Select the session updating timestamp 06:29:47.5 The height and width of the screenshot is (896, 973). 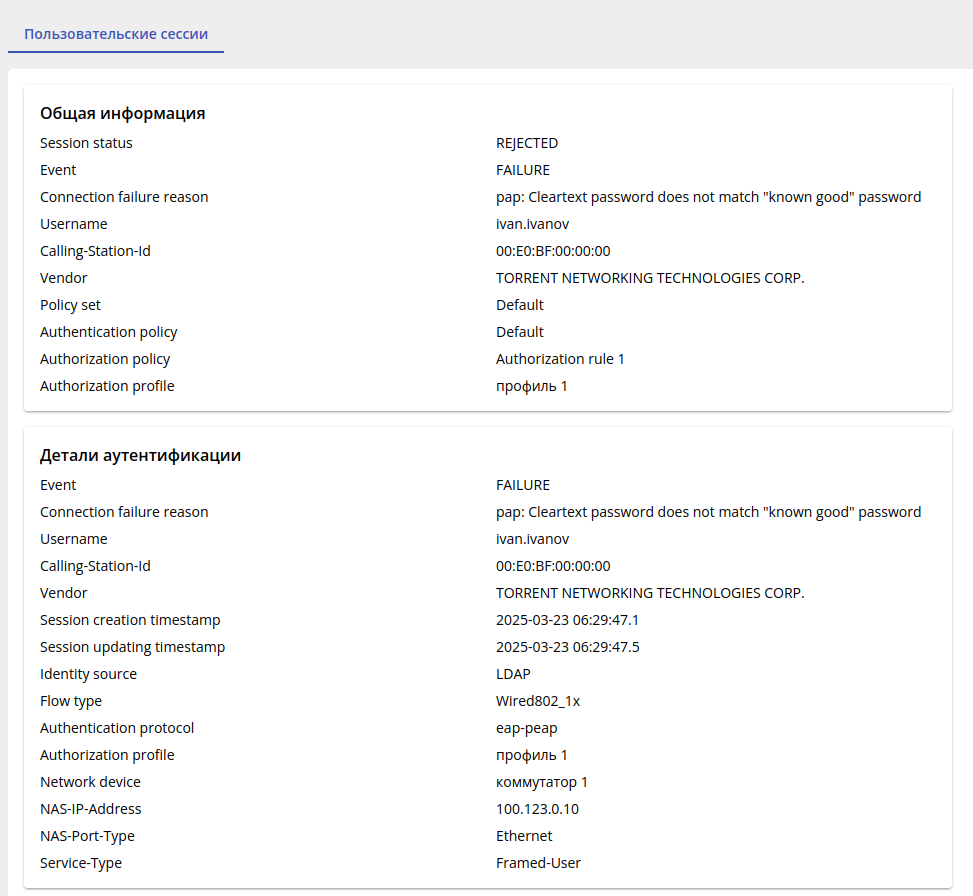567,647
